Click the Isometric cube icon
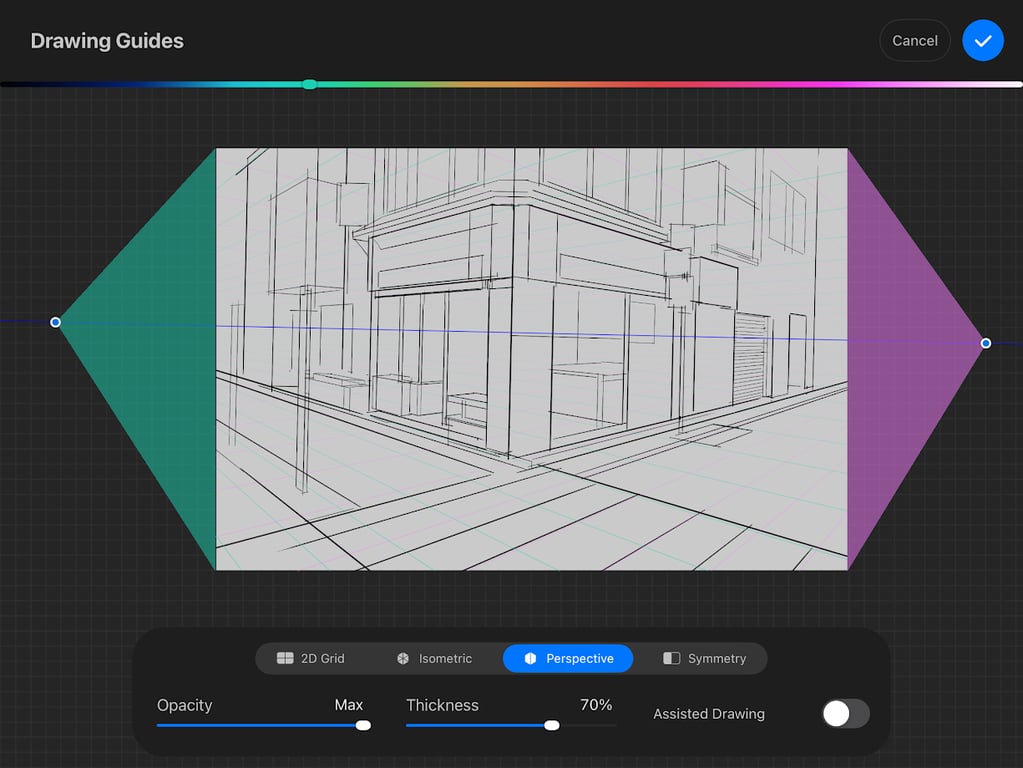 coord(403,658)
